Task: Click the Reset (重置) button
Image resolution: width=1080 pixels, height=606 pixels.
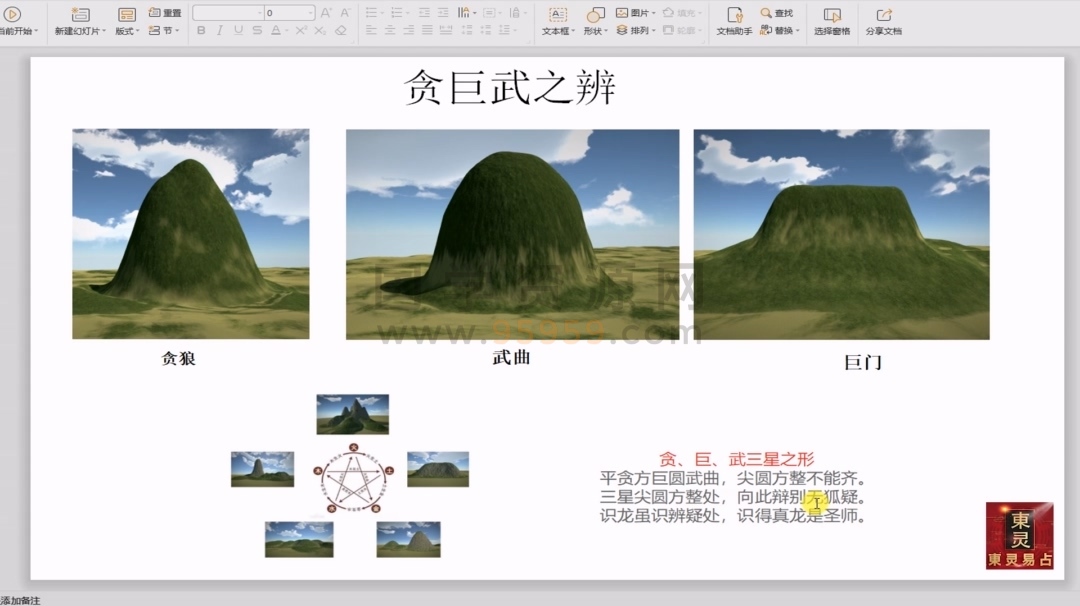Action: coord(165,12)
